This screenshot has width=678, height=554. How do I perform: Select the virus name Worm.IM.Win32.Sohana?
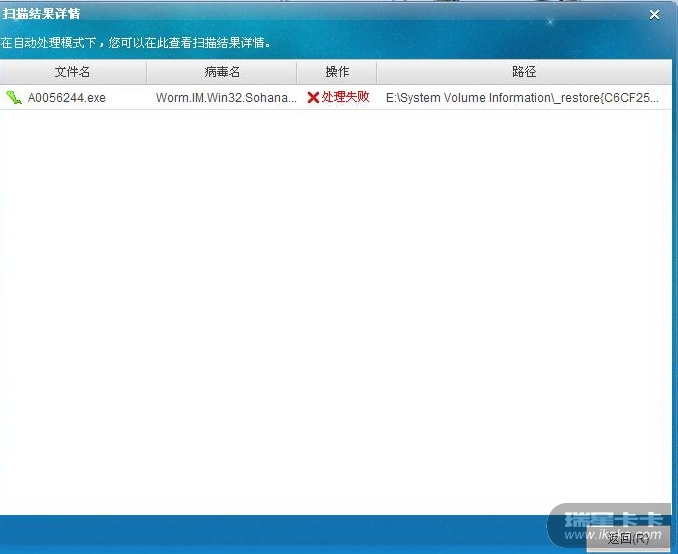pos(226,98)
